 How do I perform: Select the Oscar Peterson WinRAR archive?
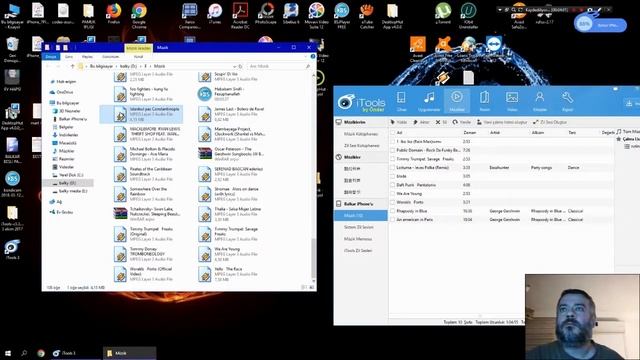click(x=231, y=154)
